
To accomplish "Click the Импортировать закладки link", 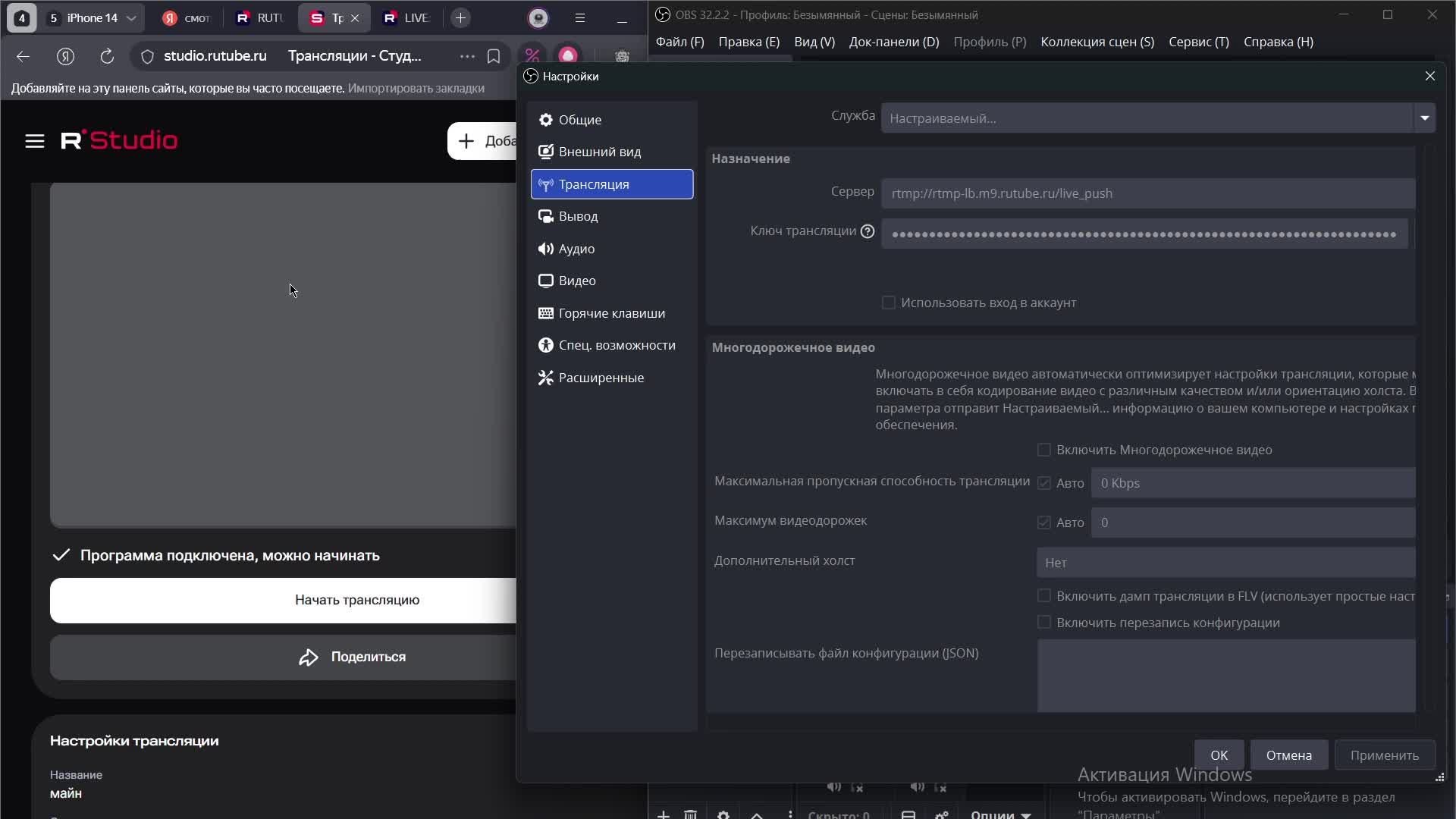I will point(416,88).
